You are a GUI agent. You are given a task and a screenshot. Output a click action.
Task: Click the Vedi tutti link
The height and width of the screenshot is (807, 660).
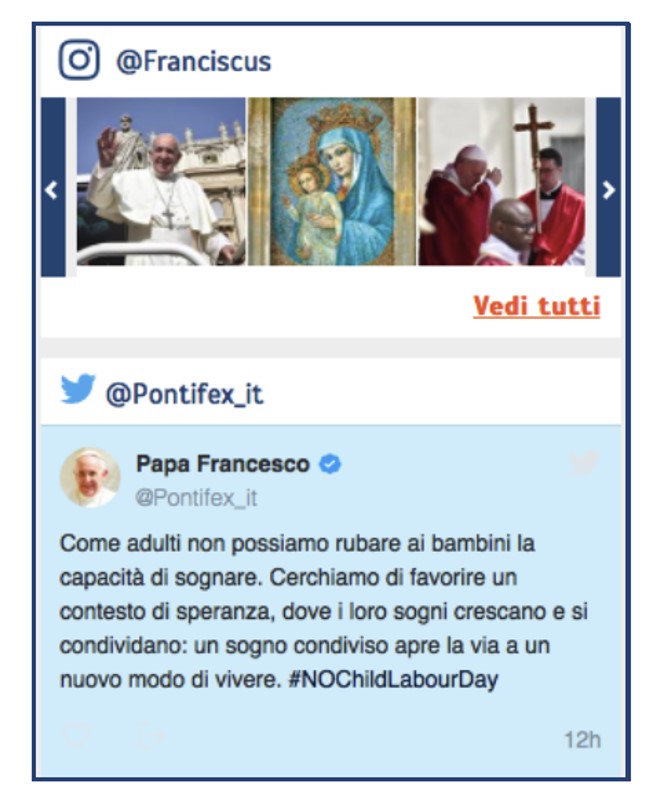pos(536,306)
